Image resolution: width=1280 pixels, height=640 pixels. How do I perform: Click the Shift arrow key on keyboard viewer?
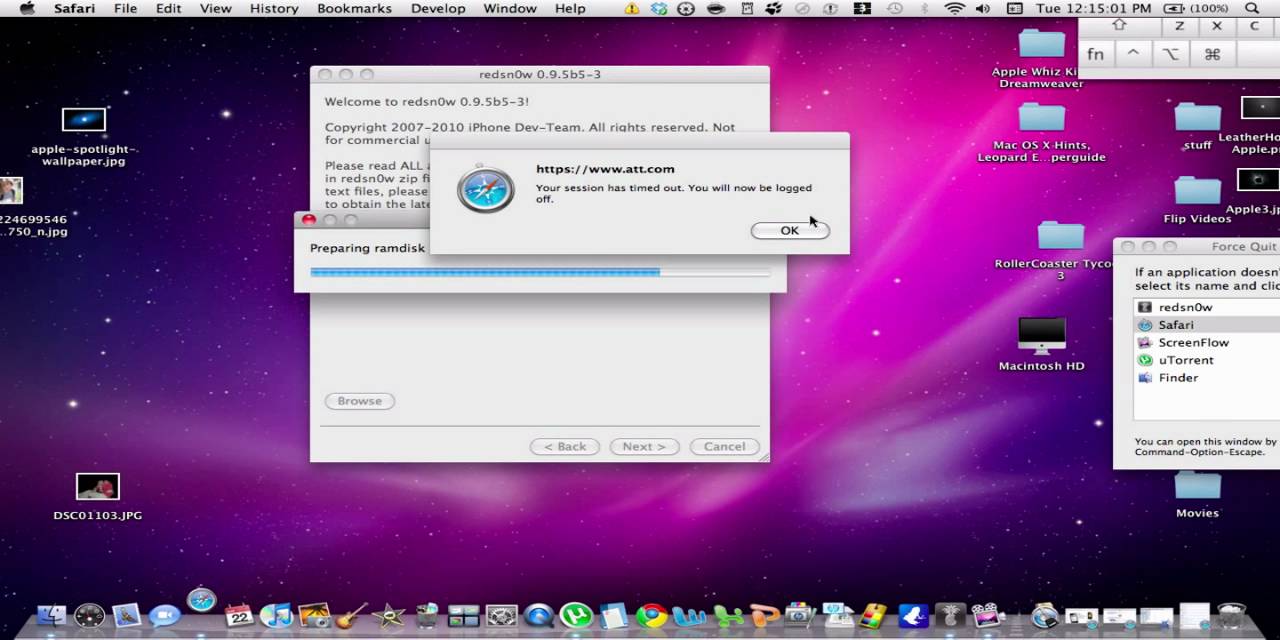tap(1119, 27)
